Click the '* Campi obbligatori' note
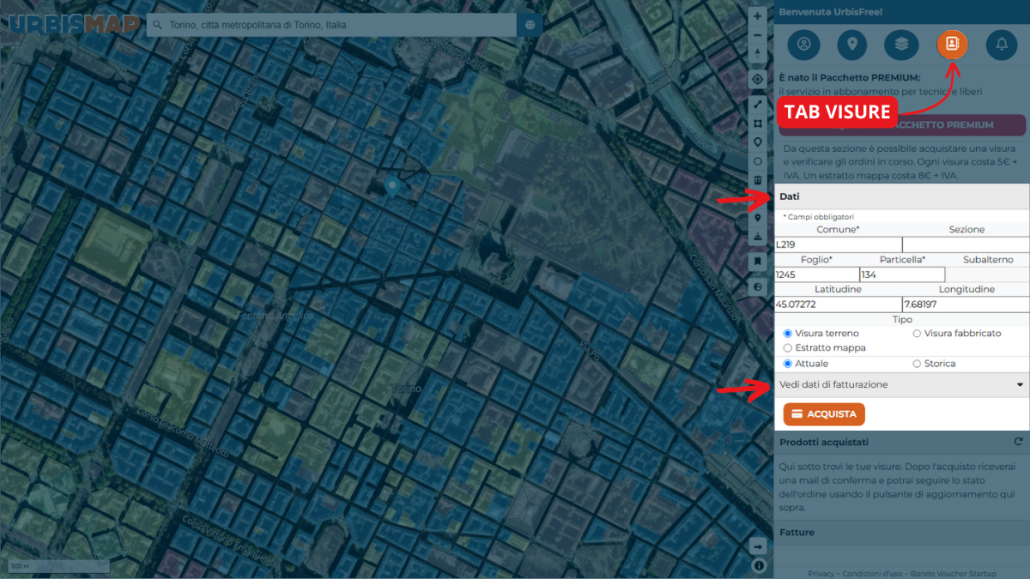Viewport: 1030px width, 579px height. pyautogui.click(x=818, y=217)
